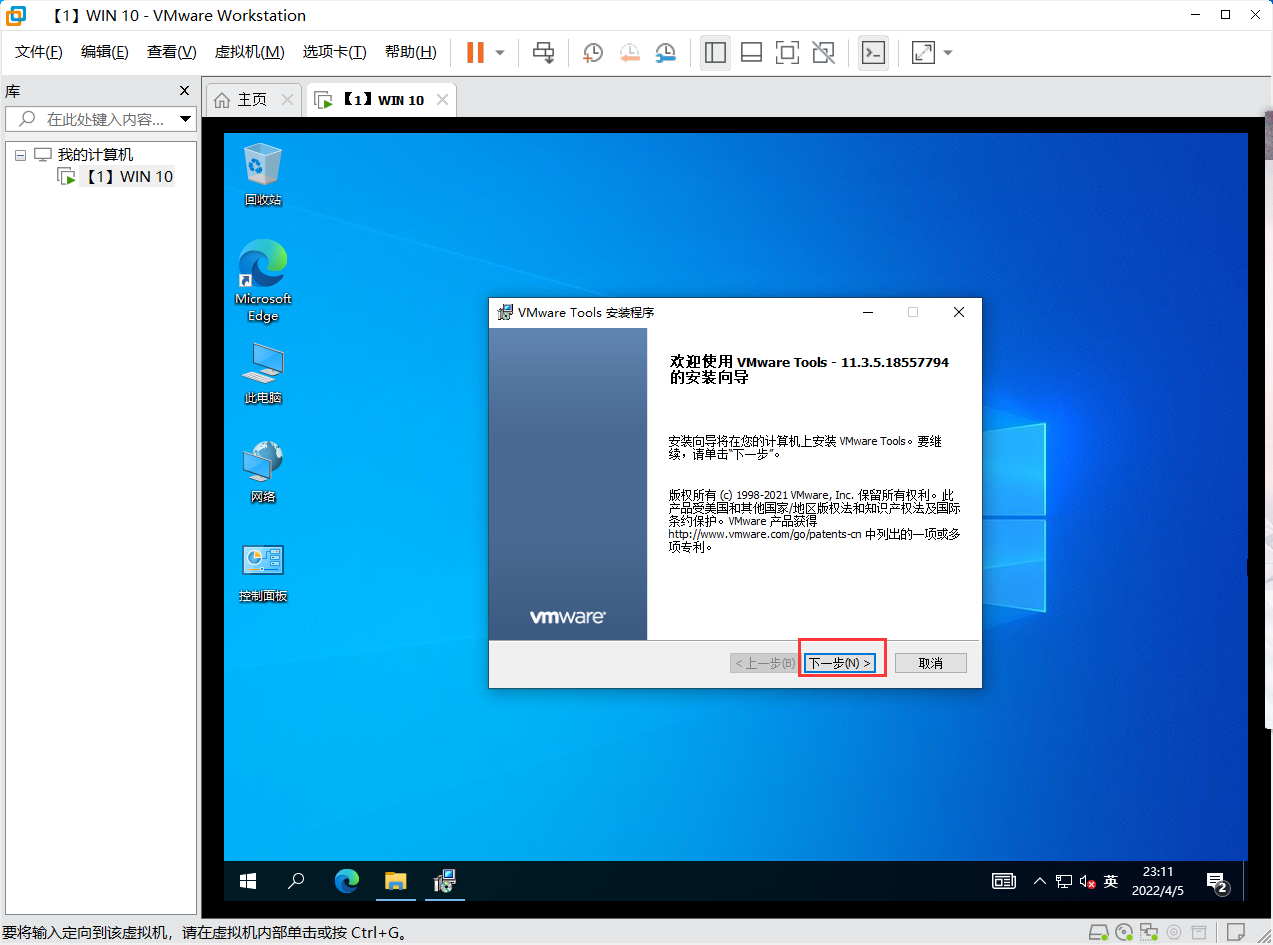The height and width of the screenshot is (945, 1273).
Task: Open the library search filter dropdown arrow
Action: pyautogui.click(x=186, y=119)
